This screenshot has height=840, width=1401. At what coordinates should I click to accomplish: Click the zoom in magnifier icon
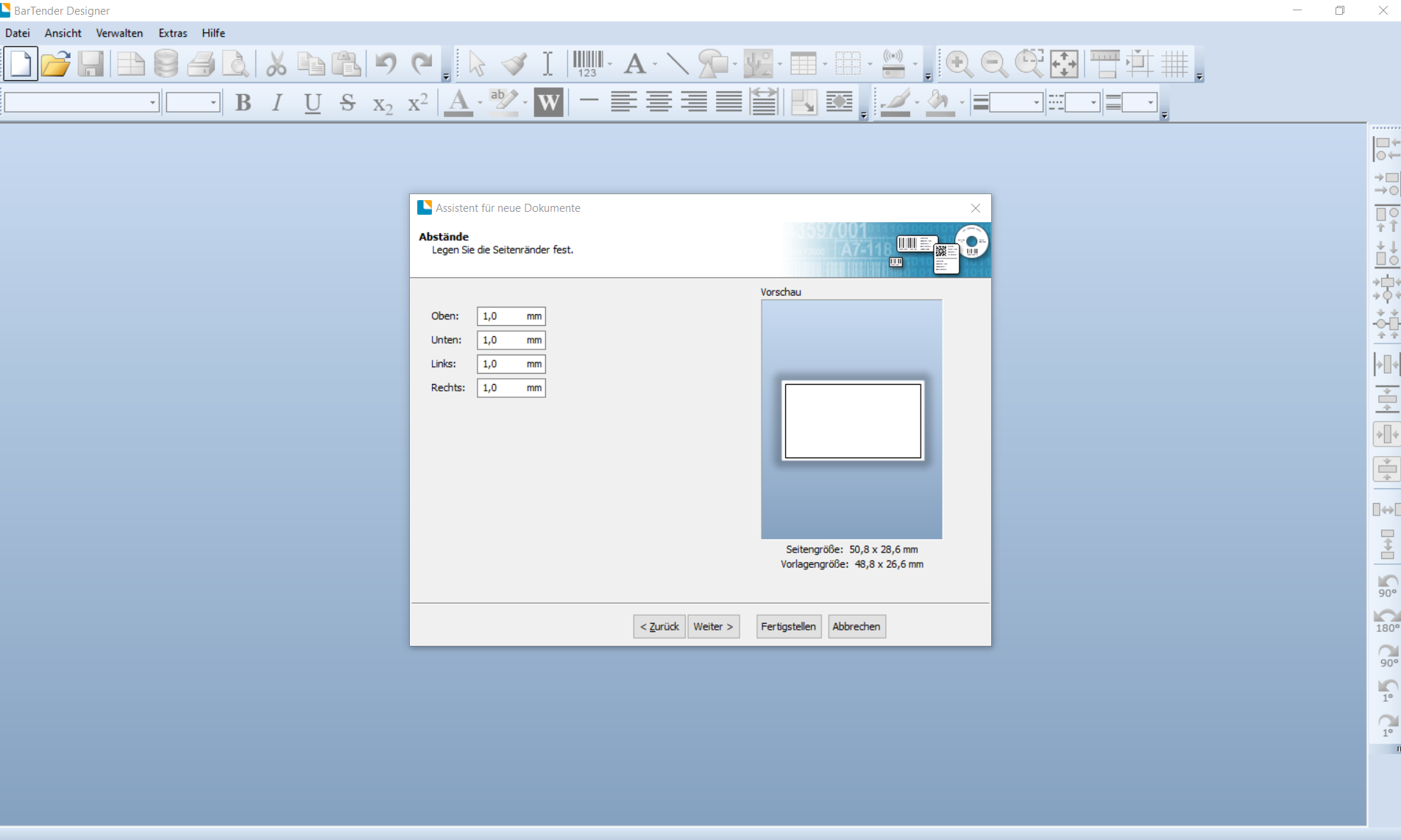coord(958,64)
